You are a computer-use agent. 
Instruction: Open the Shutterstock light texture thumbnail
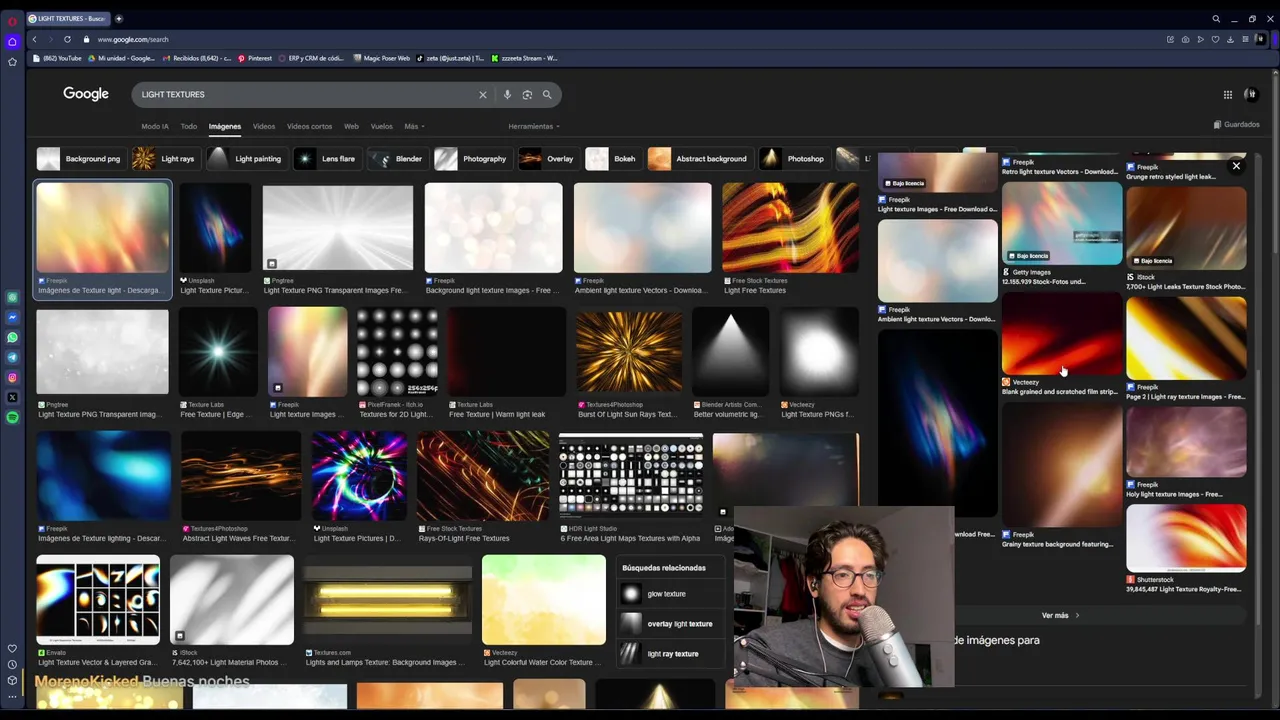(1186, 538)
